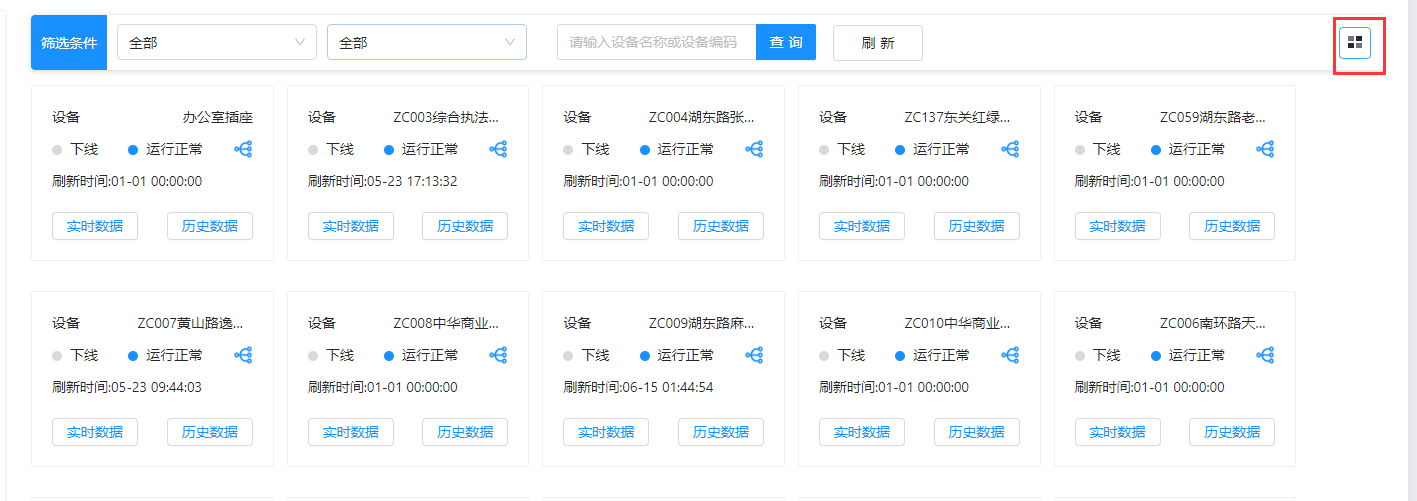Expand the second 全部 filter dropdown
1417x501 pixels.
pos(427,42)
